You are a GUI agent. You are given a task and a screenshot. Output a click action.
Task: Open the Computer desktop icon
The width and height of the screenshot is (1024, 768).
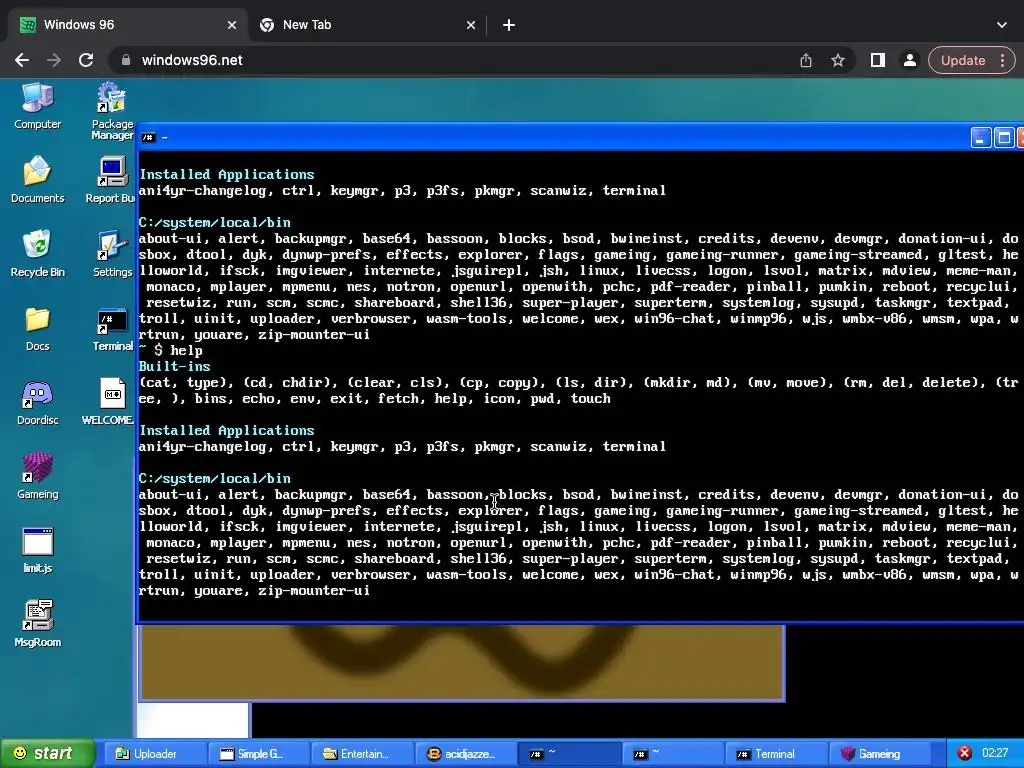37,106
